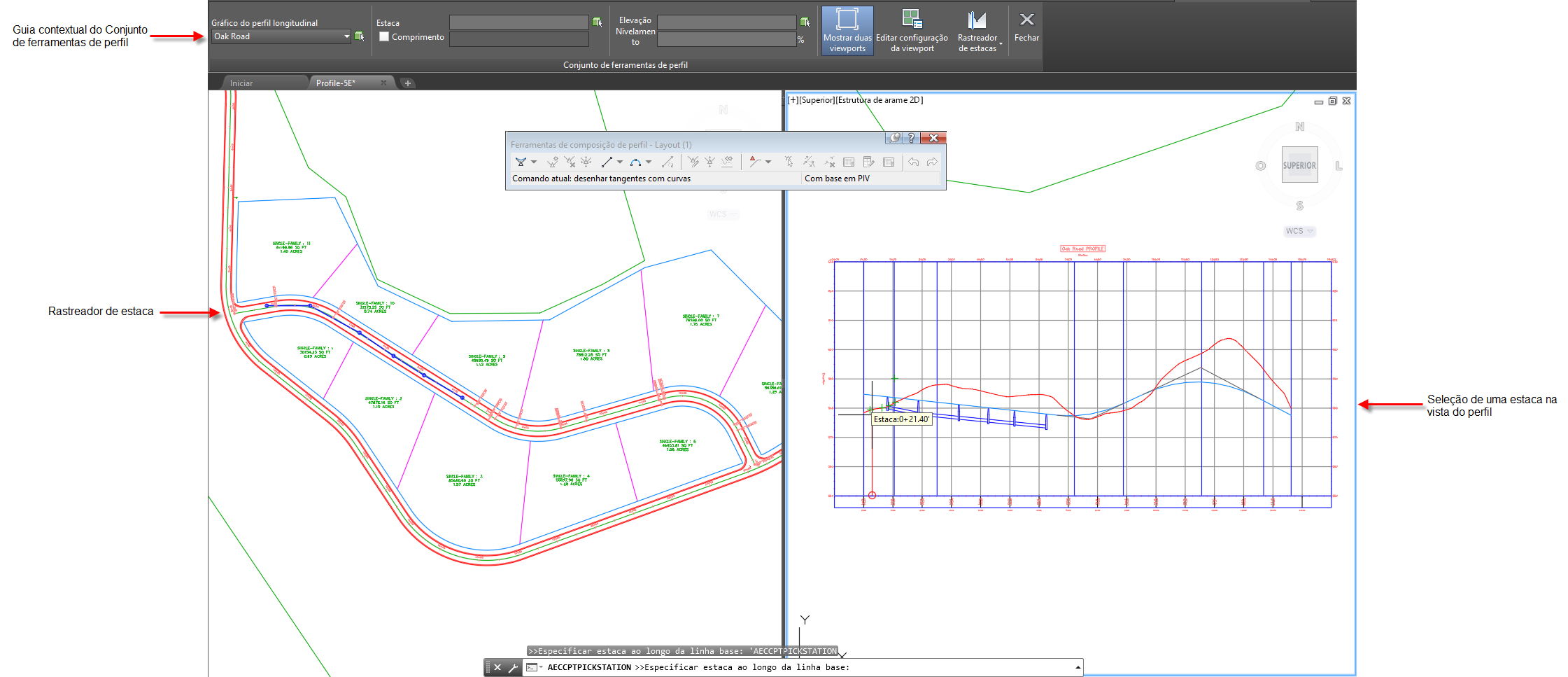Click the Elevação input field
Image resolution: width=1568 pixels, height=677 pixels.
pos(726,22)
